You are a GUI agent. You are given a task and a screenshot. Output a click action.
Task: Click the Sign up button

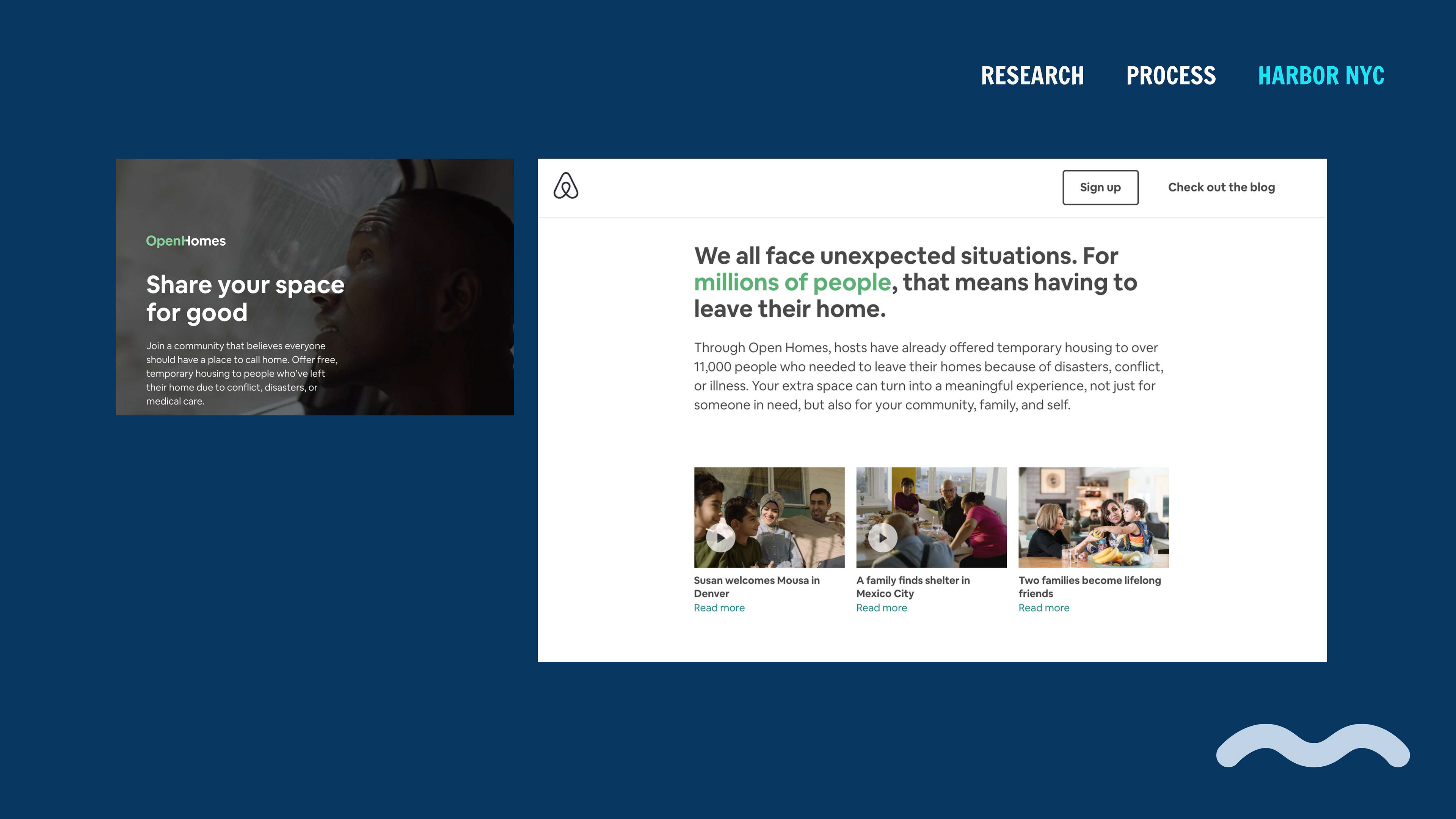click(x=1100, y=187)
